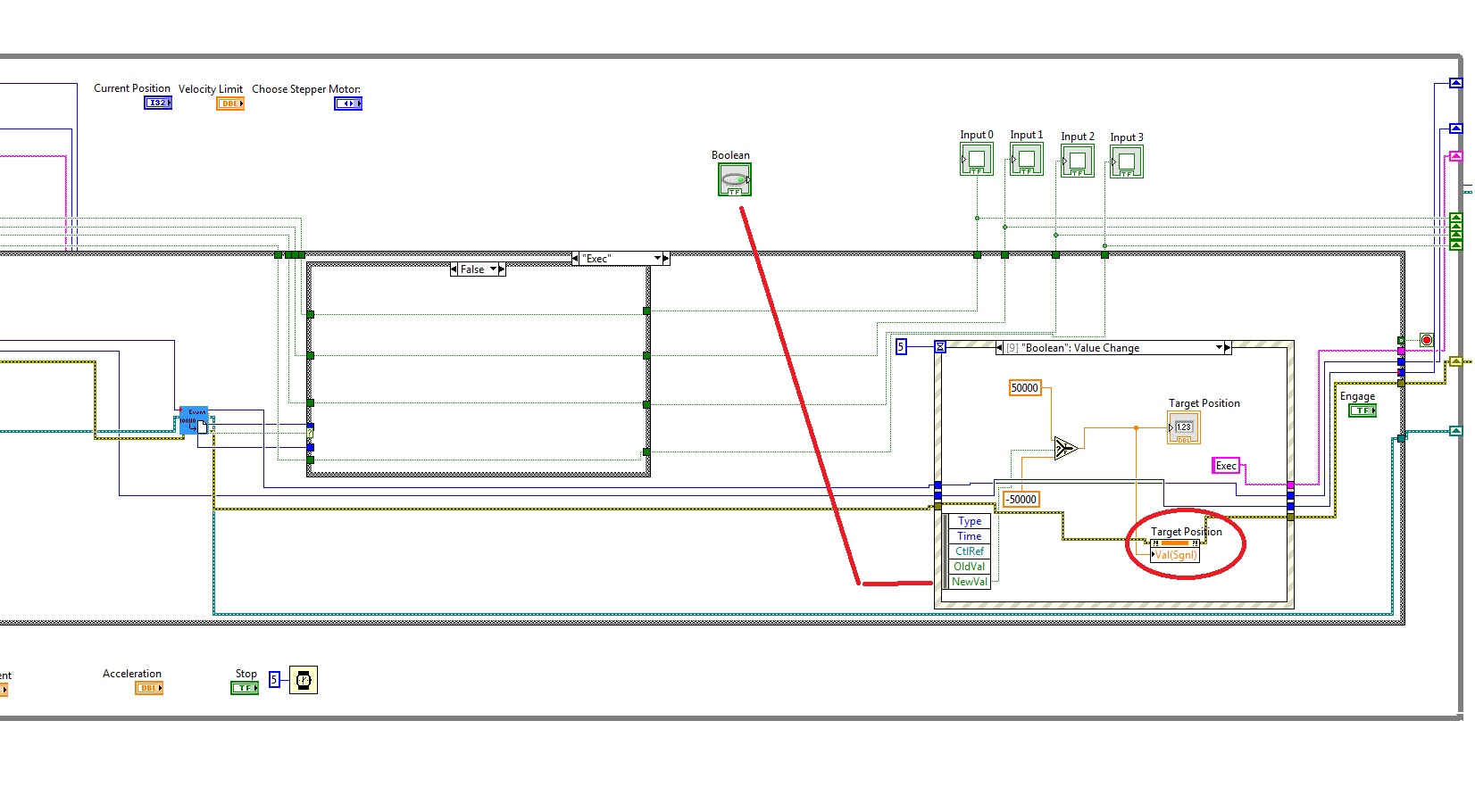This screenshot has width=1475, height=812.
Task: Select the Acceleration DBL terminal
Action: (x=149, y=688)
